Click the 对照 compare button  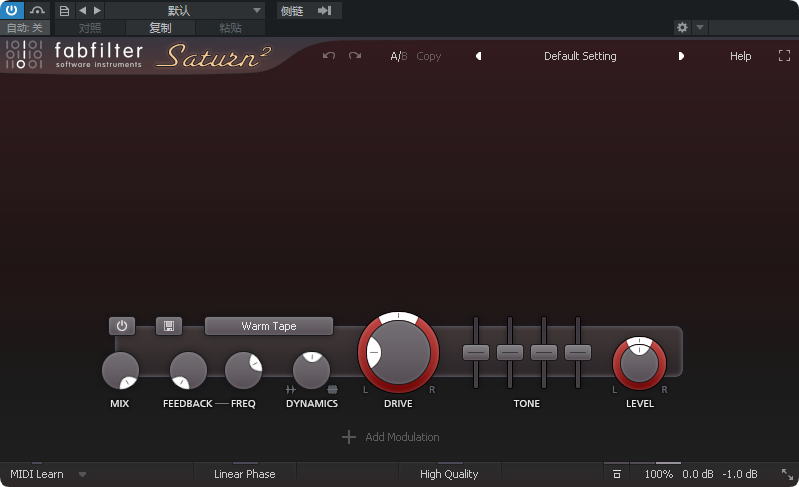pos(90,28)
